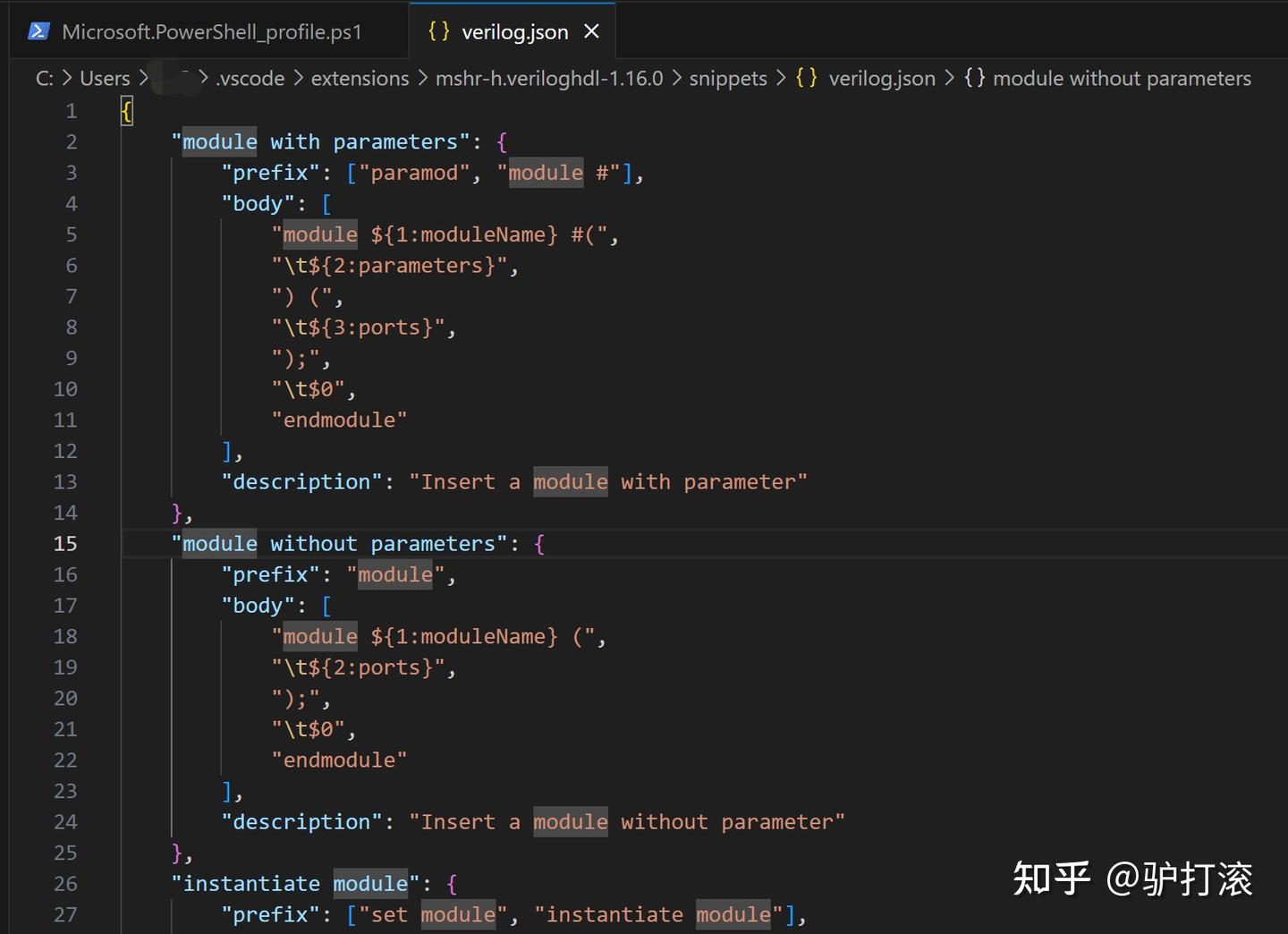Place cursor on the 'endmodule' string at line 22

[340, 760]
